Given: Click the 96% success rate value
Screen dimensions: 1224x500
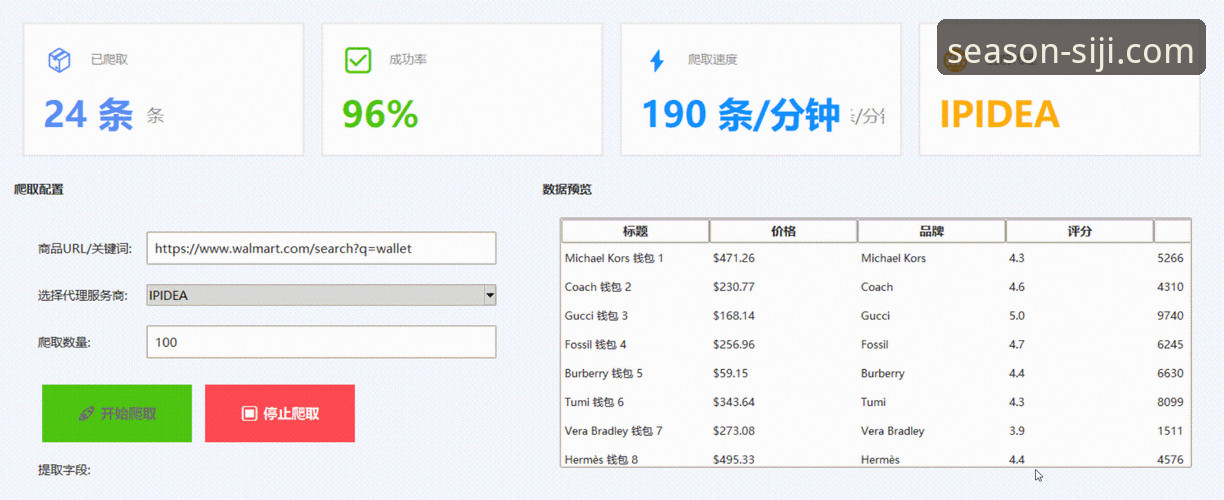Looking at the screenshot, I should (x=380, y=115).
